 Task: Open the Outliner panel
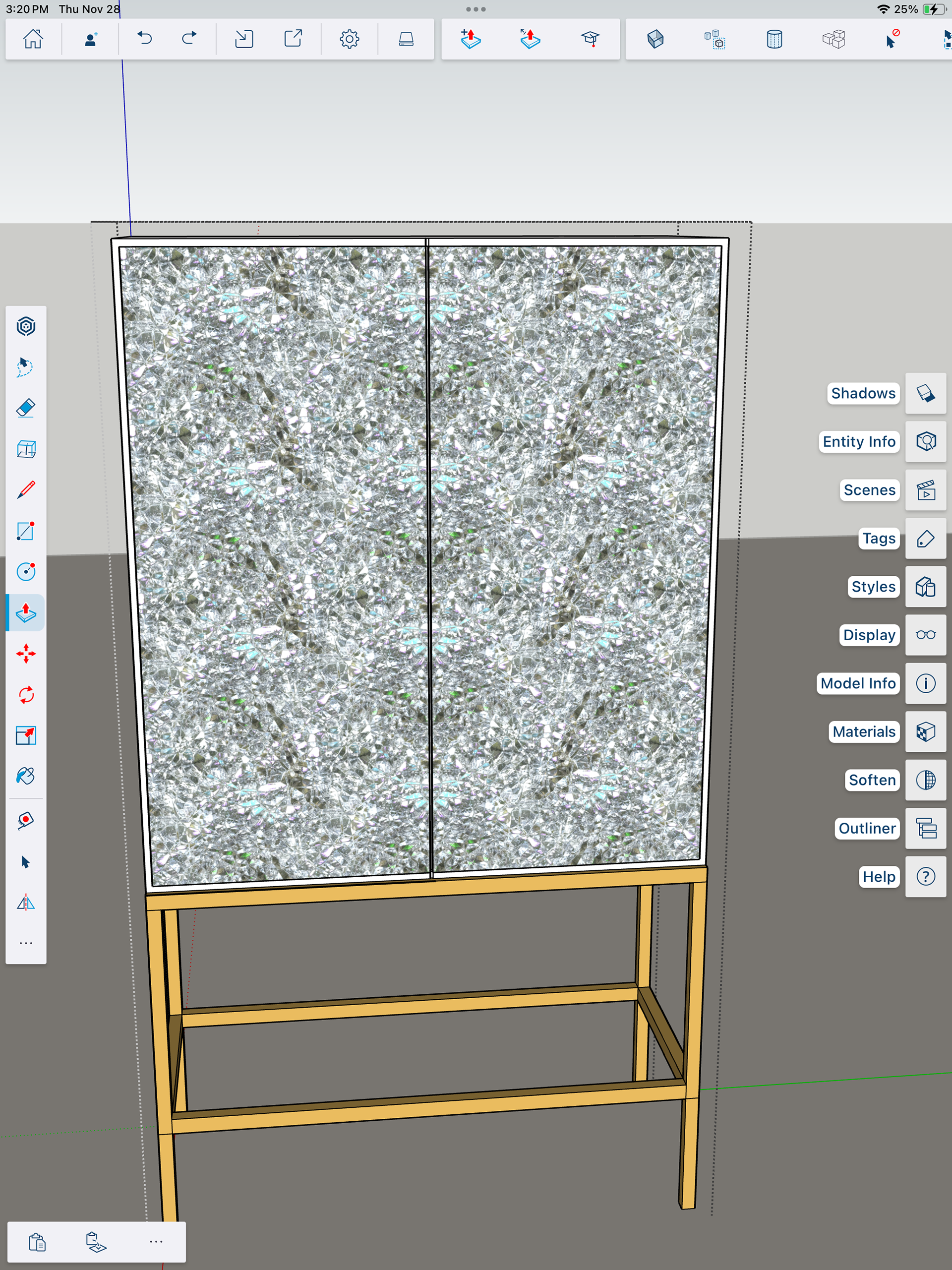[x=925, y=829]
